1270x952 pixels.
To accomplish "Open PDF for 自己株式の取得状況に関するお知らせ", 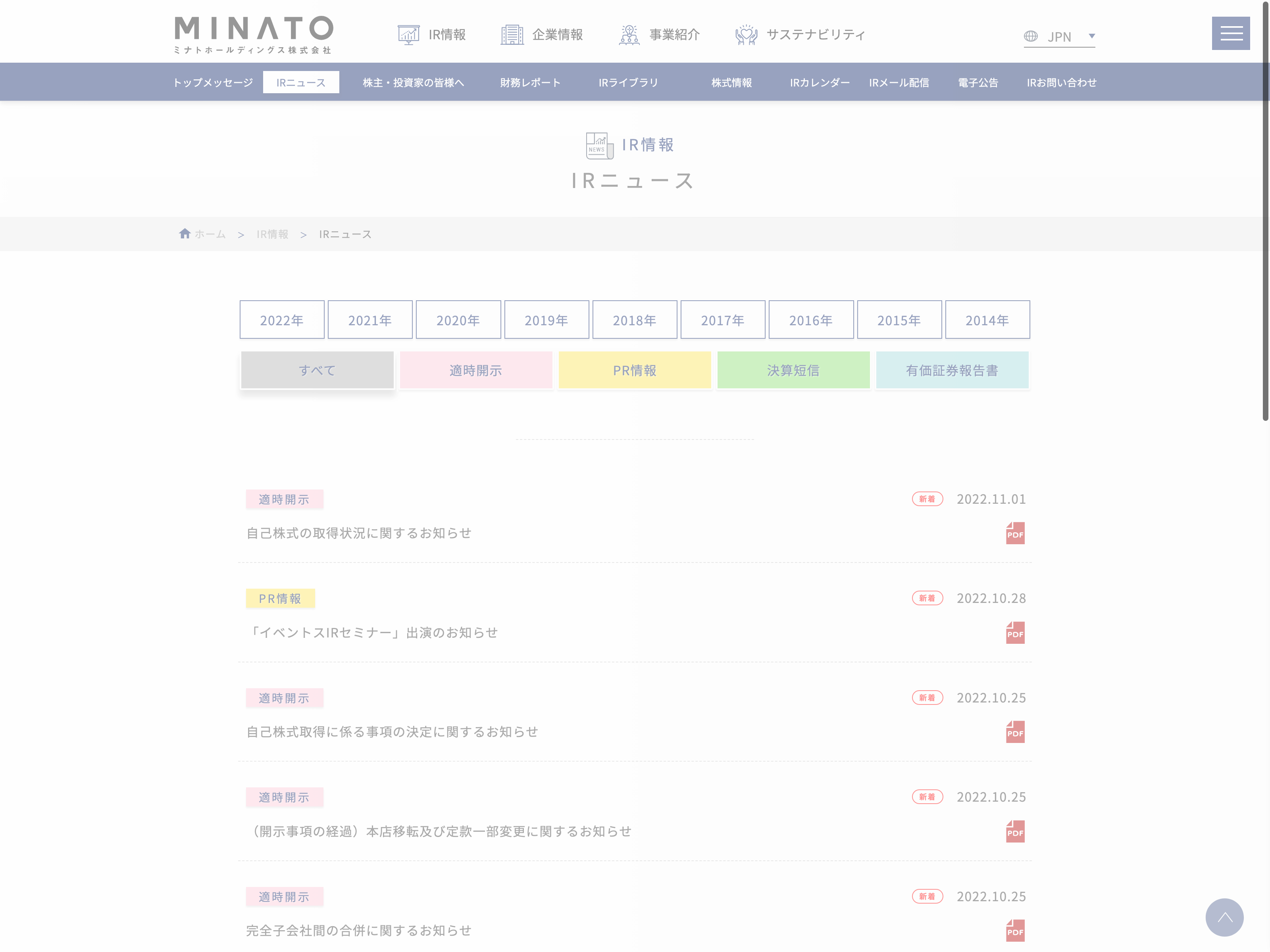I will [x=1015, y=533].
